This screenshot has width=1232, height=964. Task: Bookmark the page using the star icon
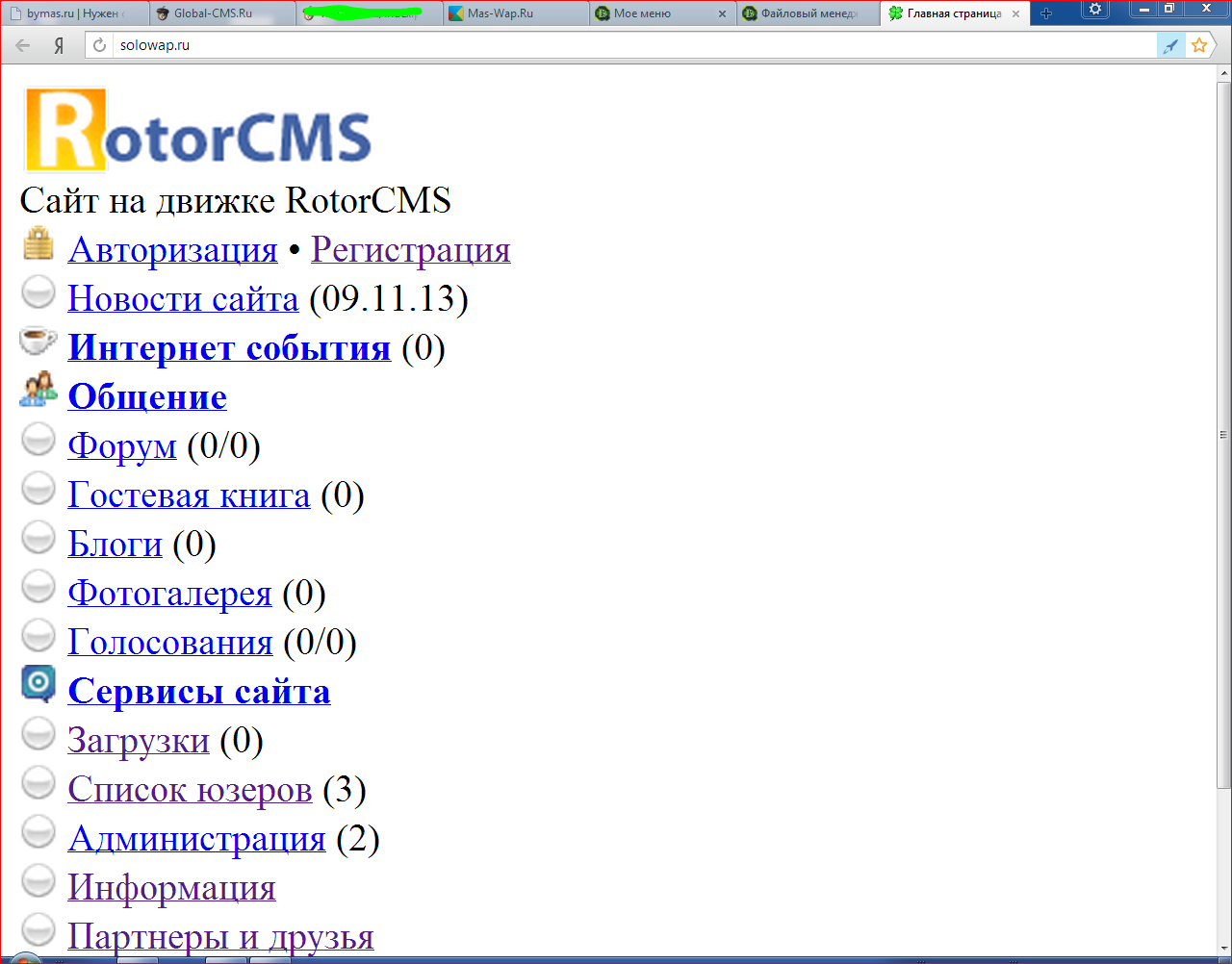point(1199,45)
